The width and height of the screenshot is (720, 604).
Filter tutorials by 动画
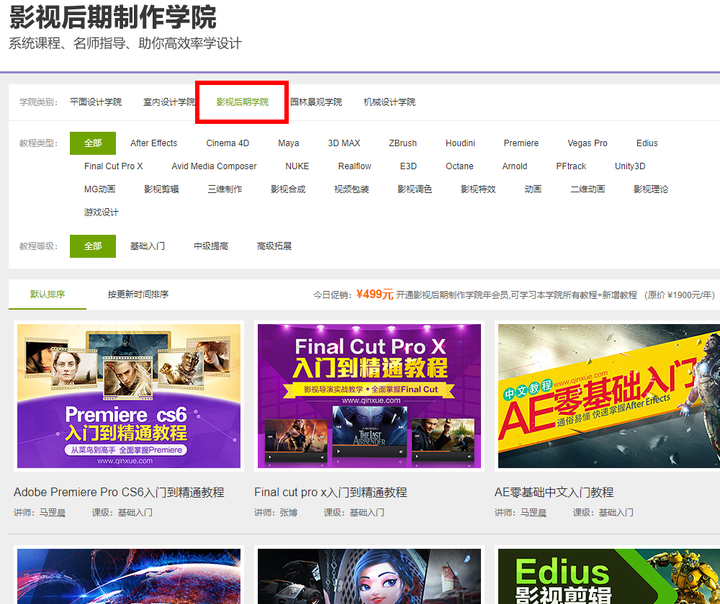[x=533, y=189]
